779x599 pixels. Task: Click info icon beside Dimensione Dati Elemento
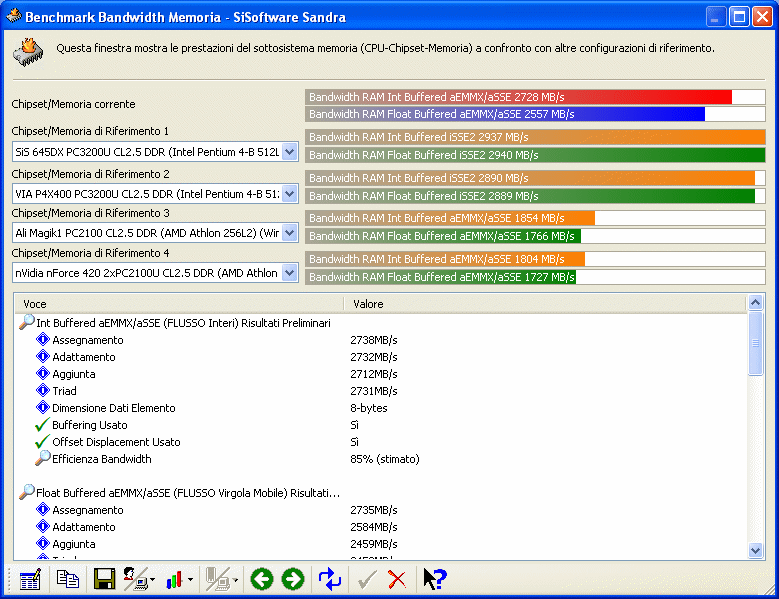point(43,407)
